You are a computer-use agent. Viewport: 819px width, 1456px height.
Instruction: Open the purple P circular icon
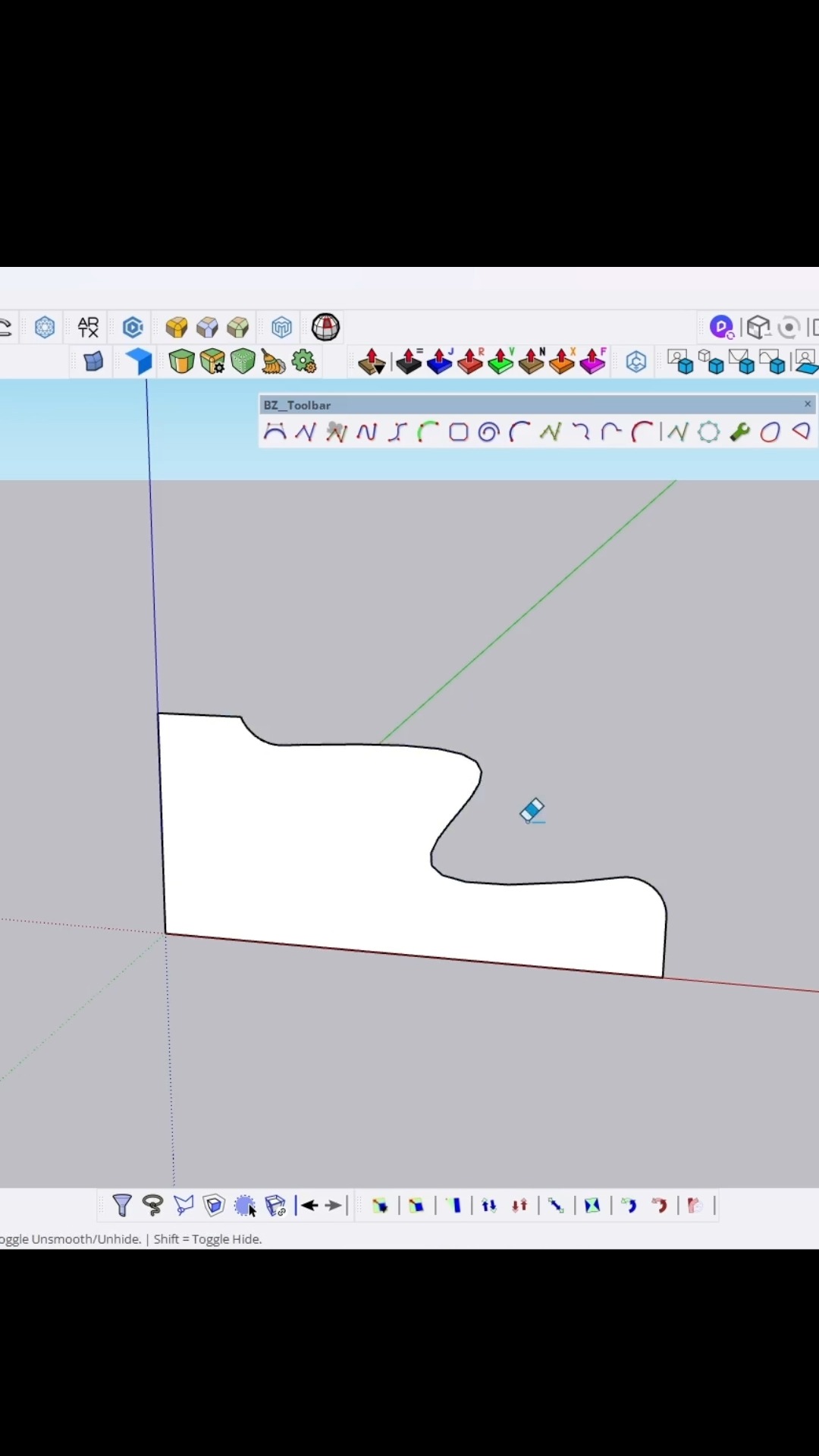coord(722,328)
